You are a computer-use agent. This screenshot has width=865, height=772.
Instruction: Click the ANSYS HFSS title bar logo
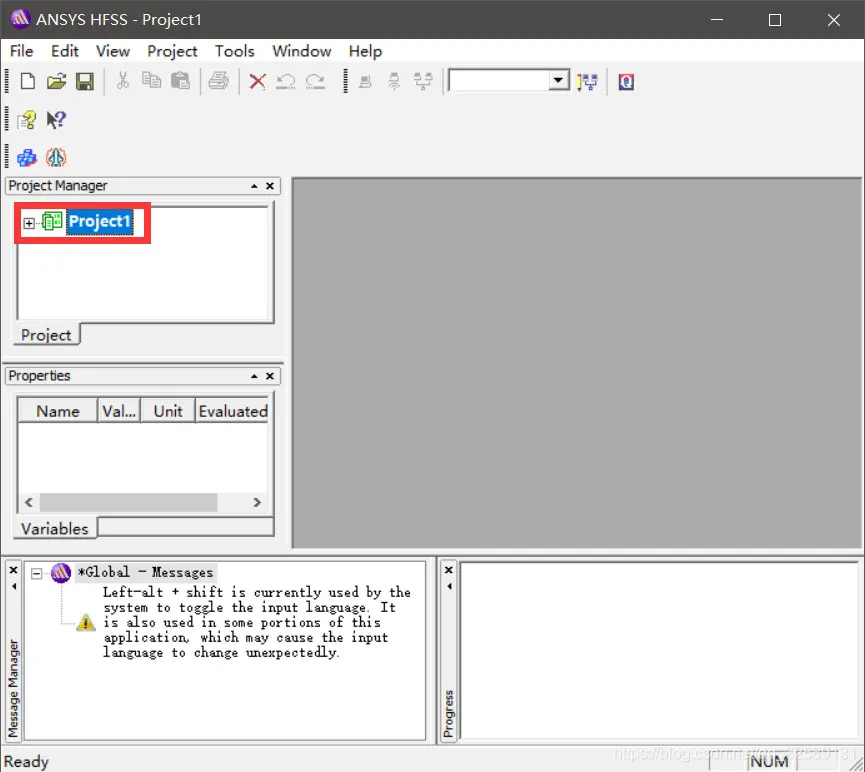point(20,19)
